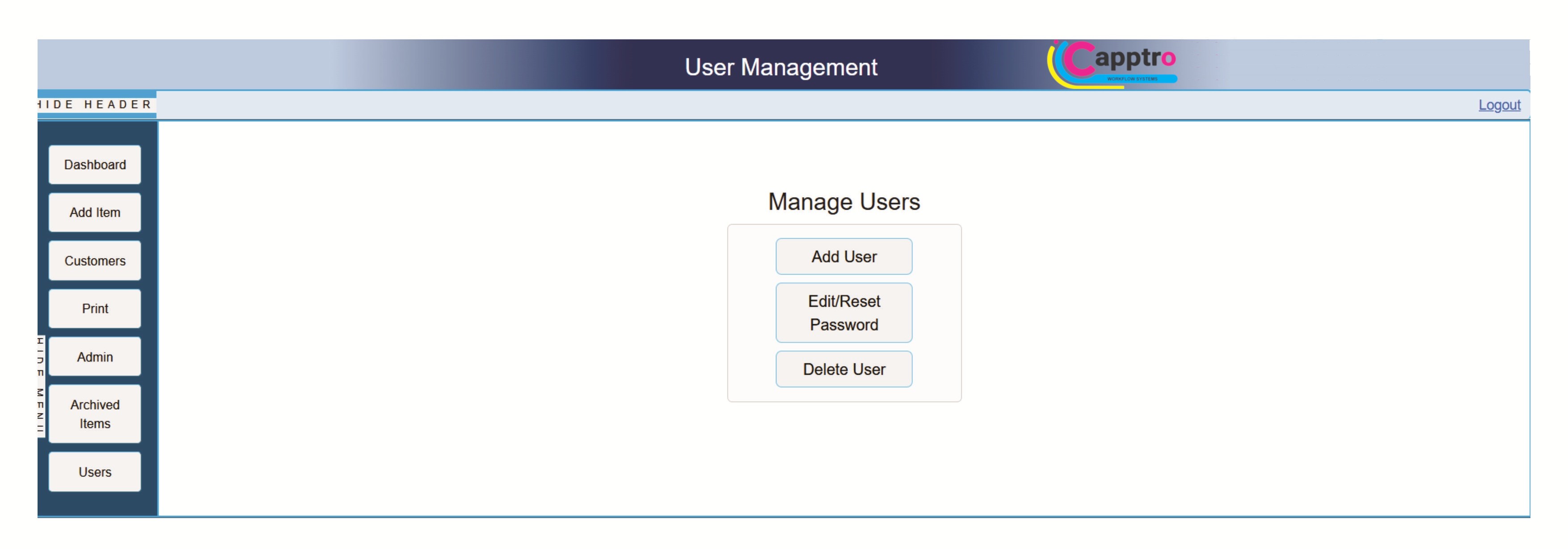Return to Dashboard from User Management

click(x=94, y=165)
